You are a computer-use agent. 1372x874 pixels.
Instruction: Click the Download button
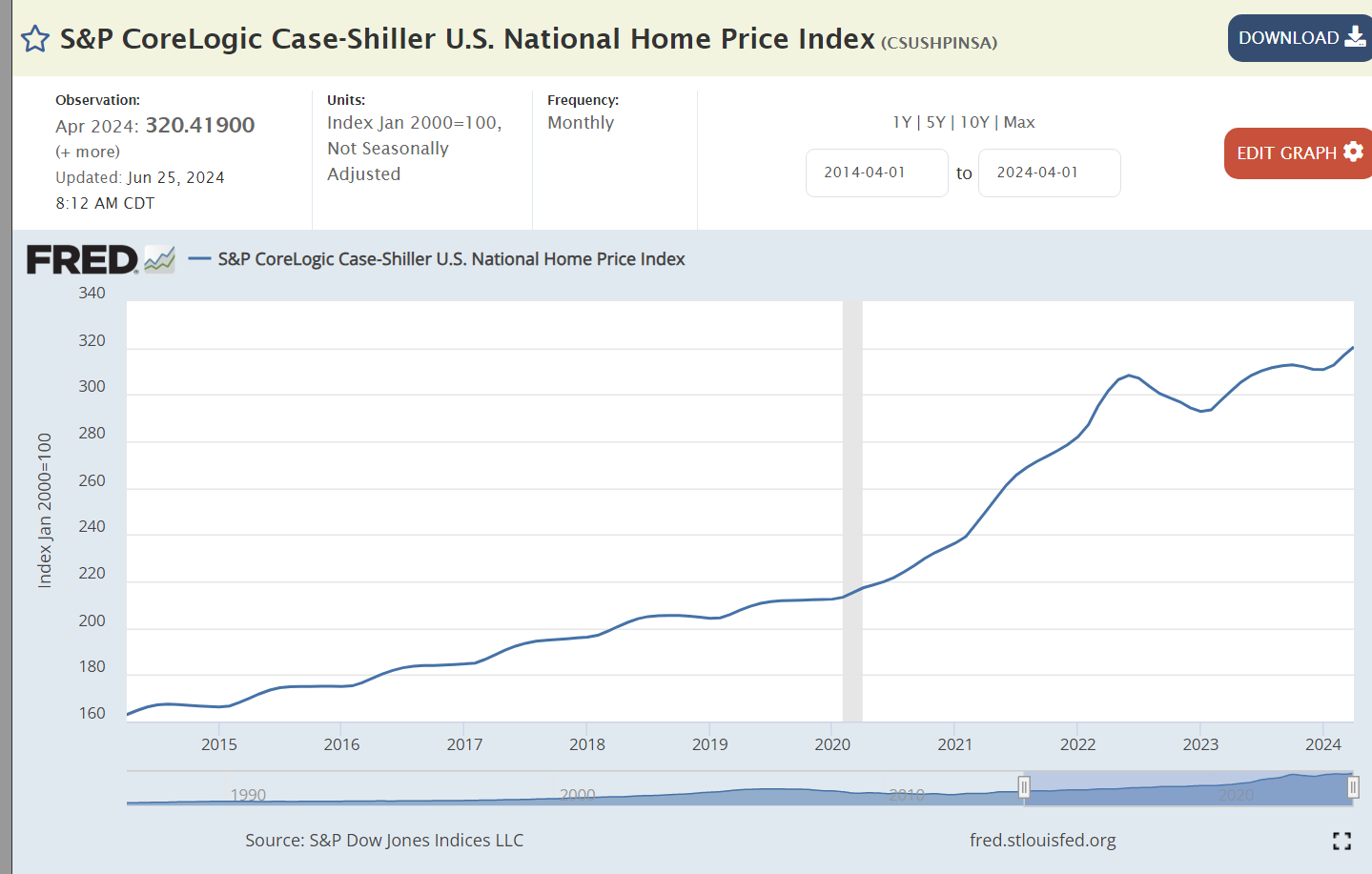[1299, 38]
